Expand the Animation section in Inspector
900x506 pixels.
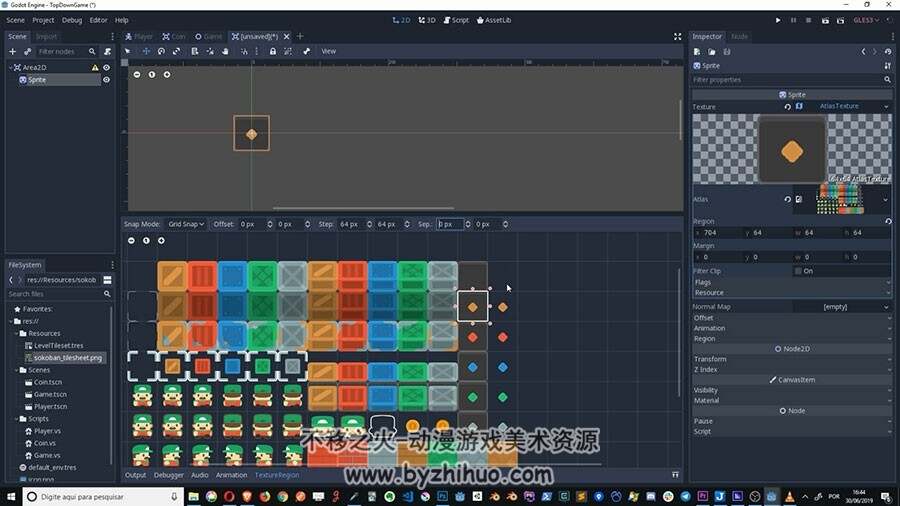pos(792,328)
